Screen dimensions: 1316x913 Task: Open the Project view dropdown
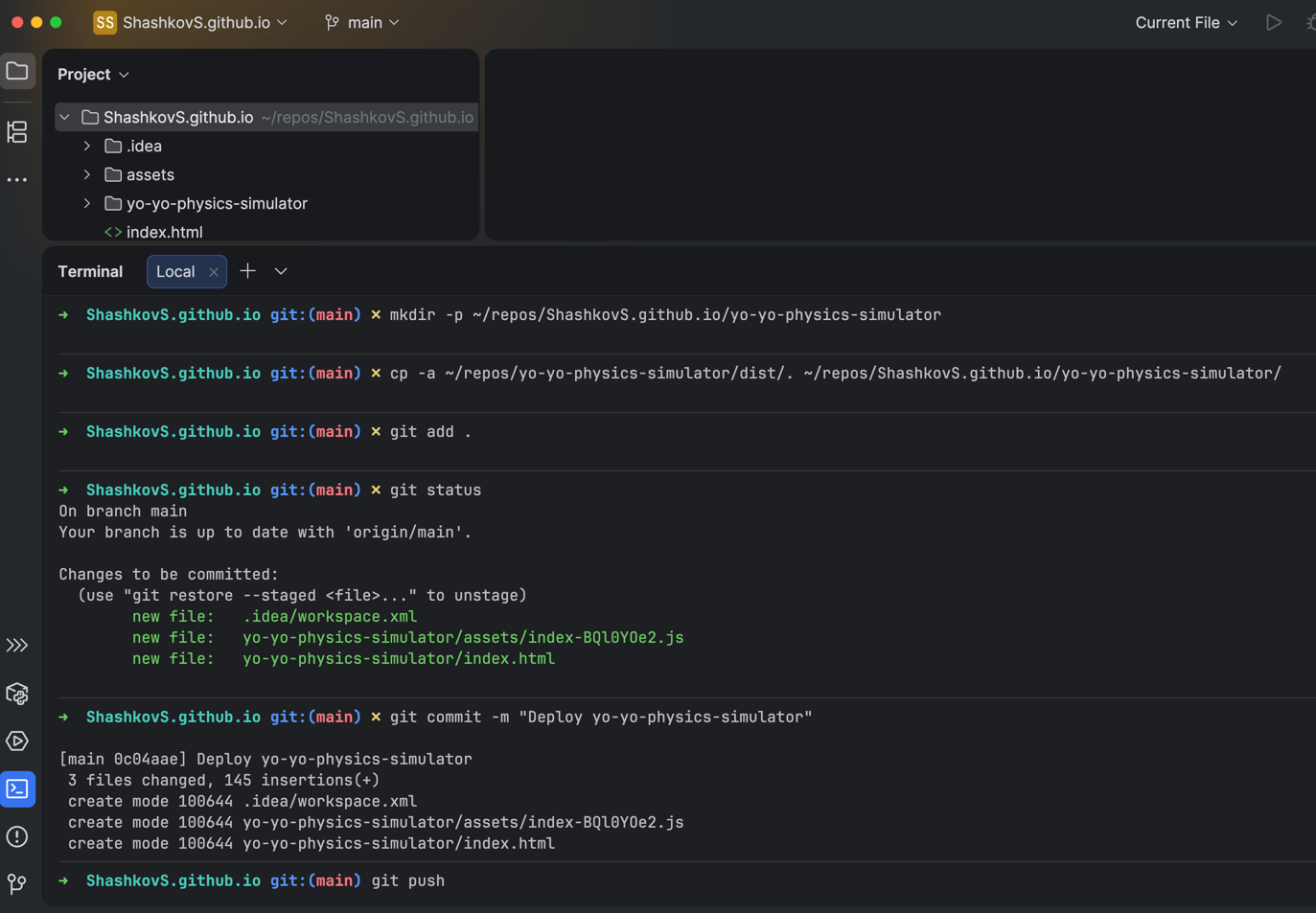point(93,74)
